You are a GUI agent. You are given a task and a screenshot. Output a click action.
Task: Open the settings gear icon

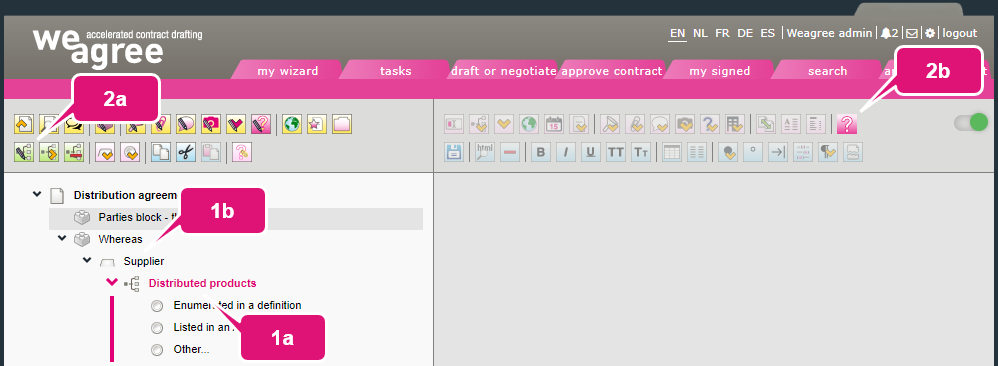coord(931,33)
